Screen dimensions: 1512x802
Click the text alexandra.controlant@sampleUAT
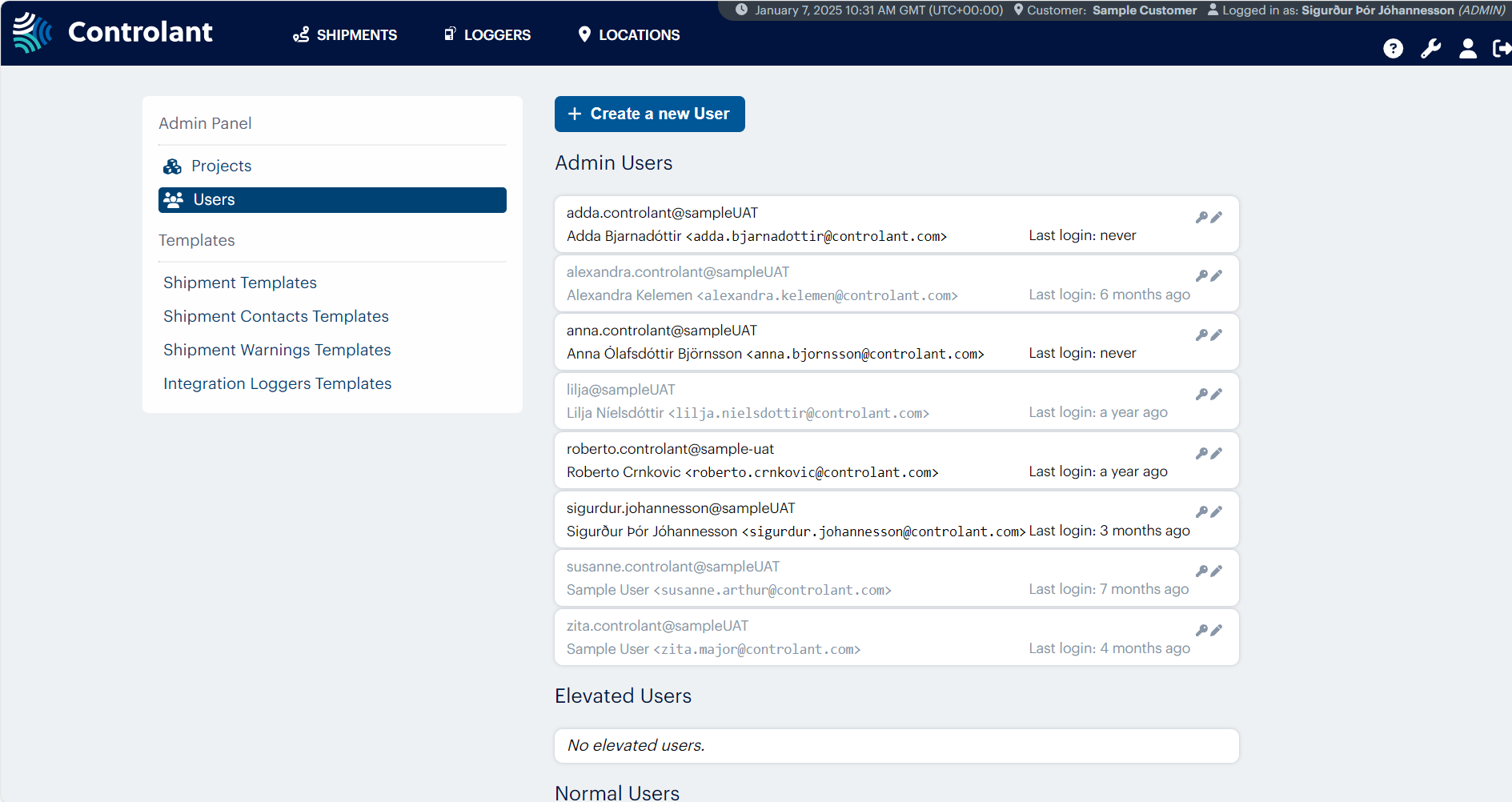(x=678, y=272)
